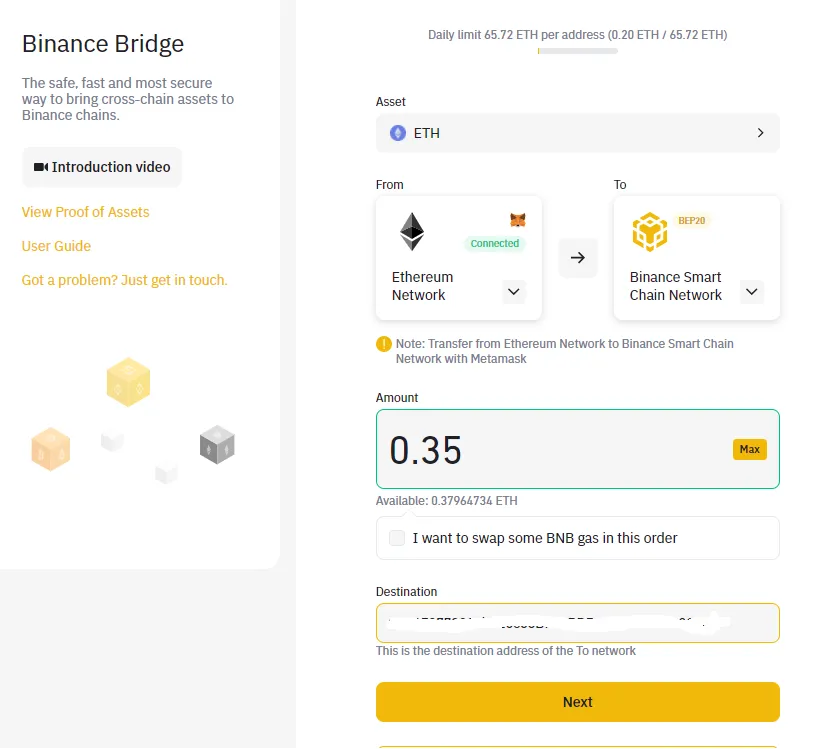Viewport: 837px width, 749px height.
Task: Enable swapping some BNB gas checkbox
Action: click(x=397, y=538)
